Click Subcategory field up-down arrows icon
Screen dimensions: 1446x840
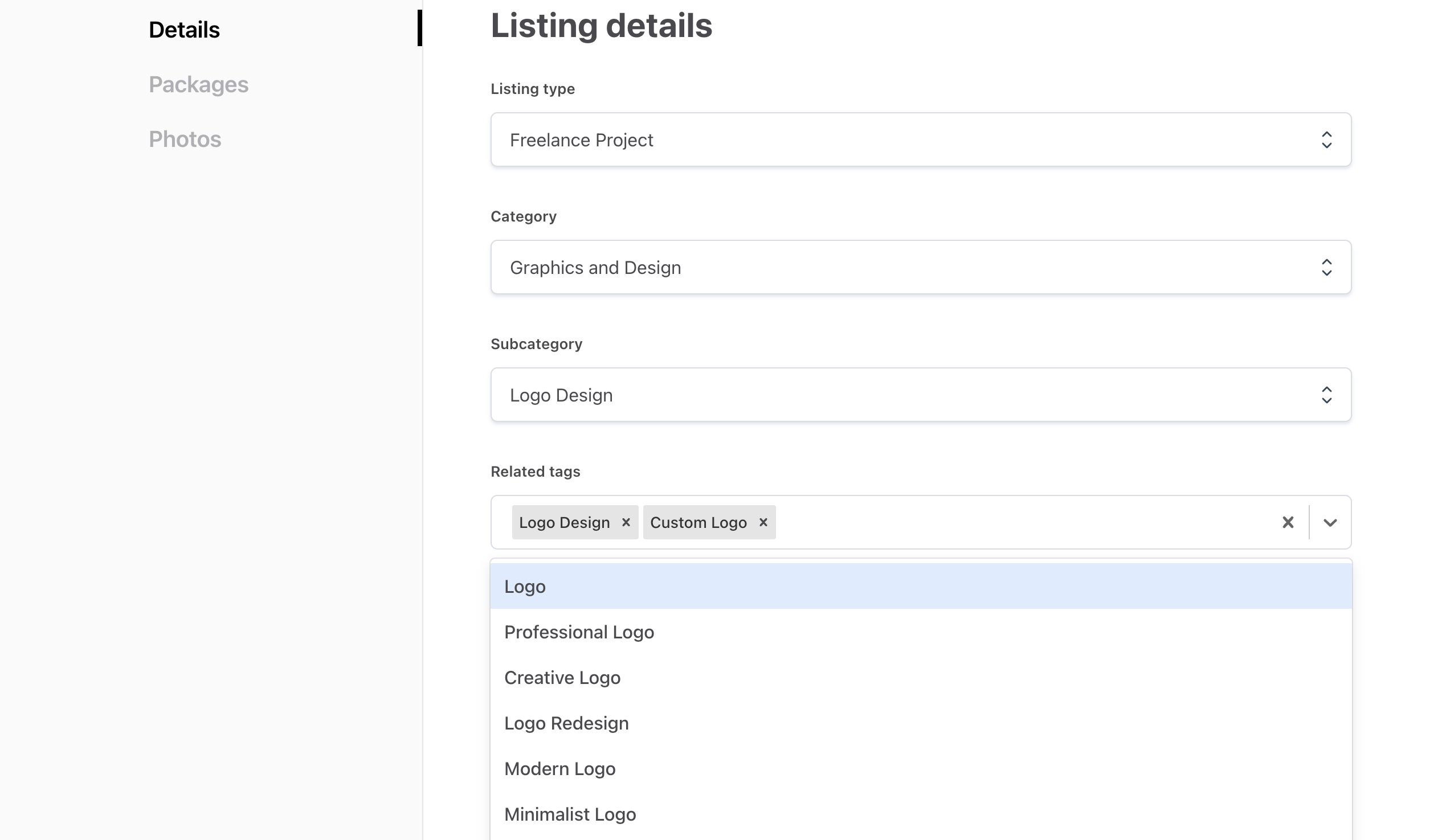[1327, 395]
